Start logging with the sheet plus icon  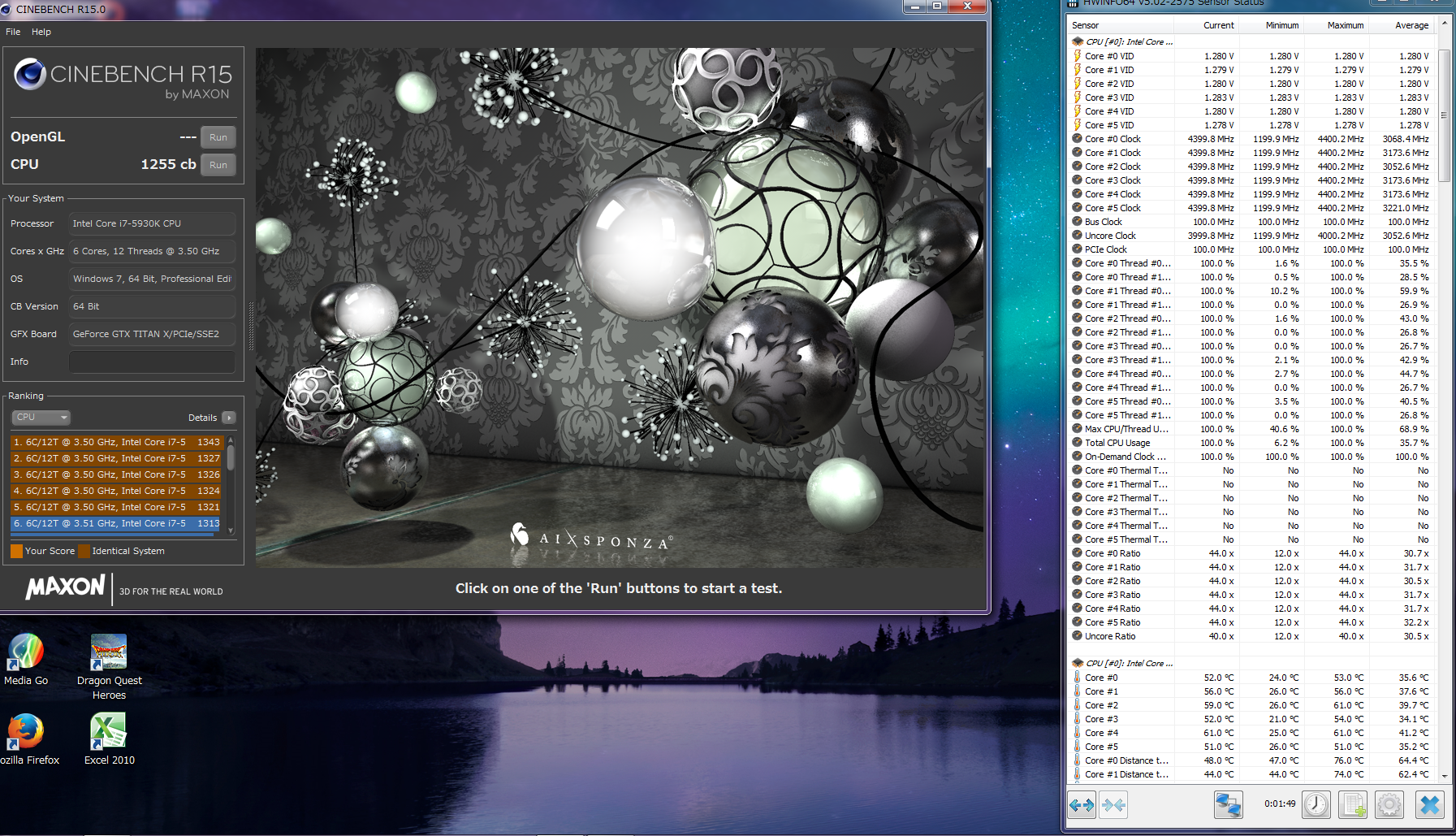click(1353, 805)
